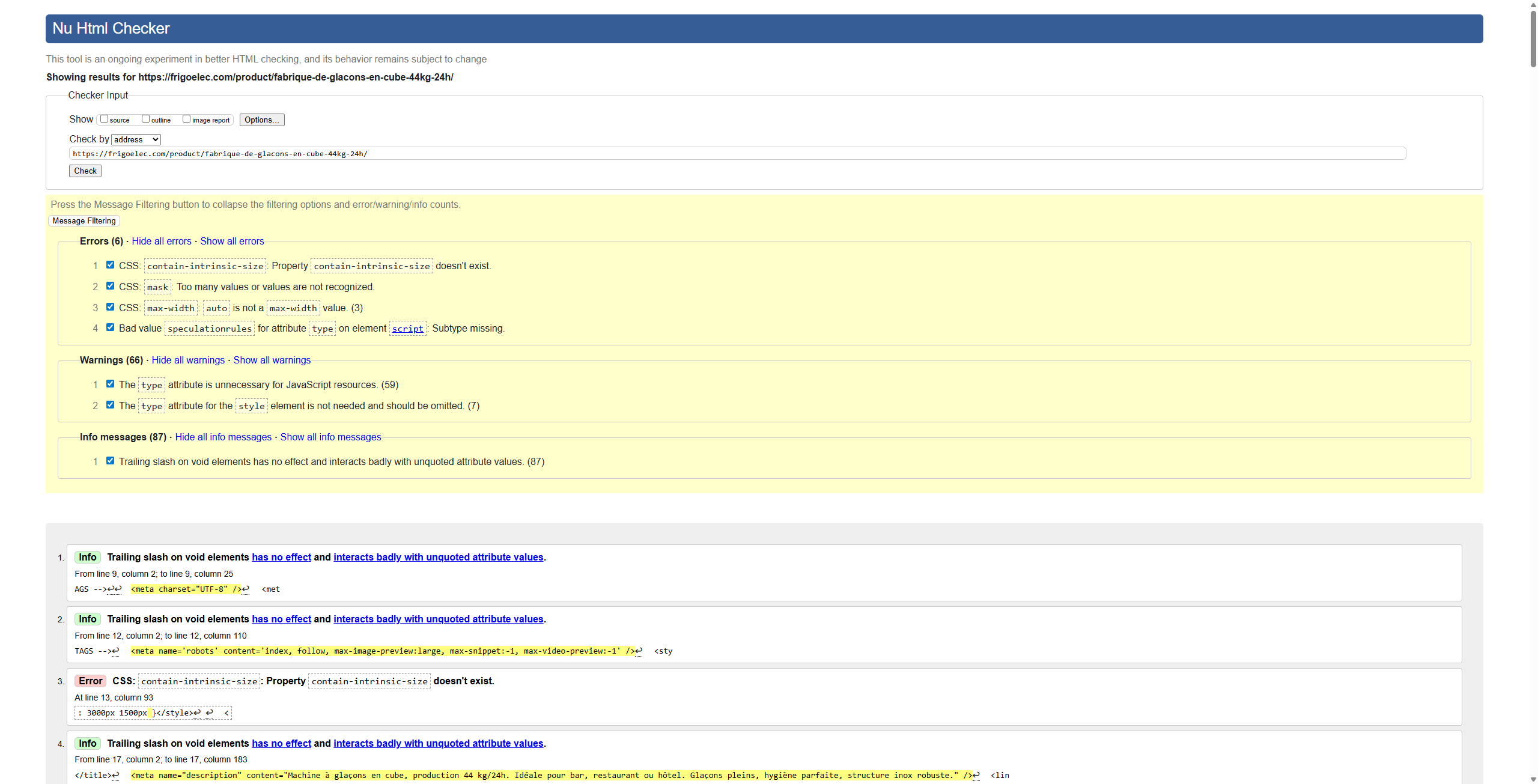Enable the source display checkbox
The height and width of the screenshot is (784, 1538).
[104, 118]
